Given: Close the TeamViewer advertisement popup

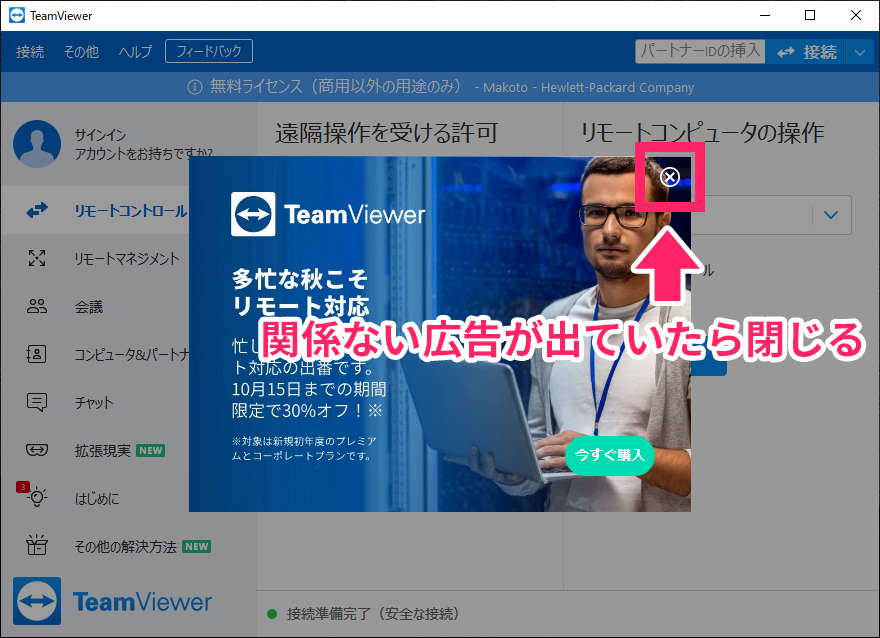Looking at the screenshot, I should click(x=670, y=177).
